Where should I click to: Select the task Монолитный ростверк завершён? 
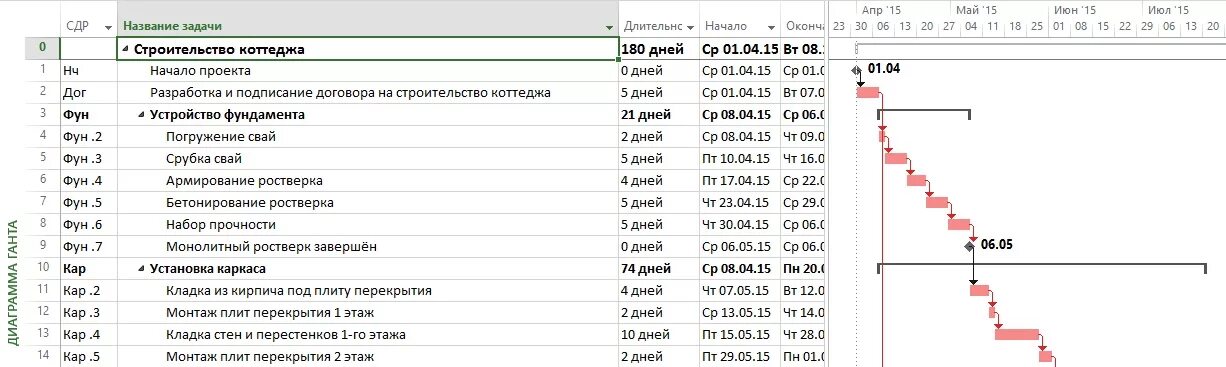[271, 246]
